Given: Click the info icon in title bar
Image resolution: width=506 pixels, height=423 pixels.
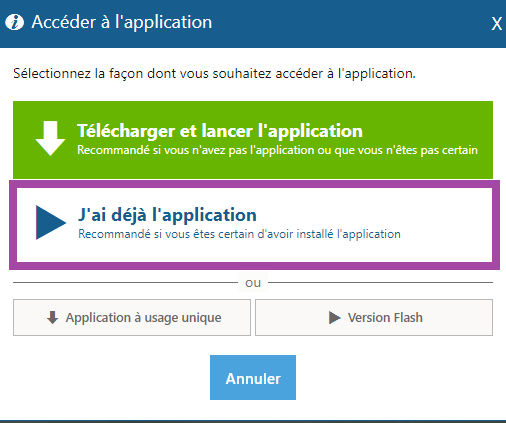Looking at the screenshot, I should 14,22.
